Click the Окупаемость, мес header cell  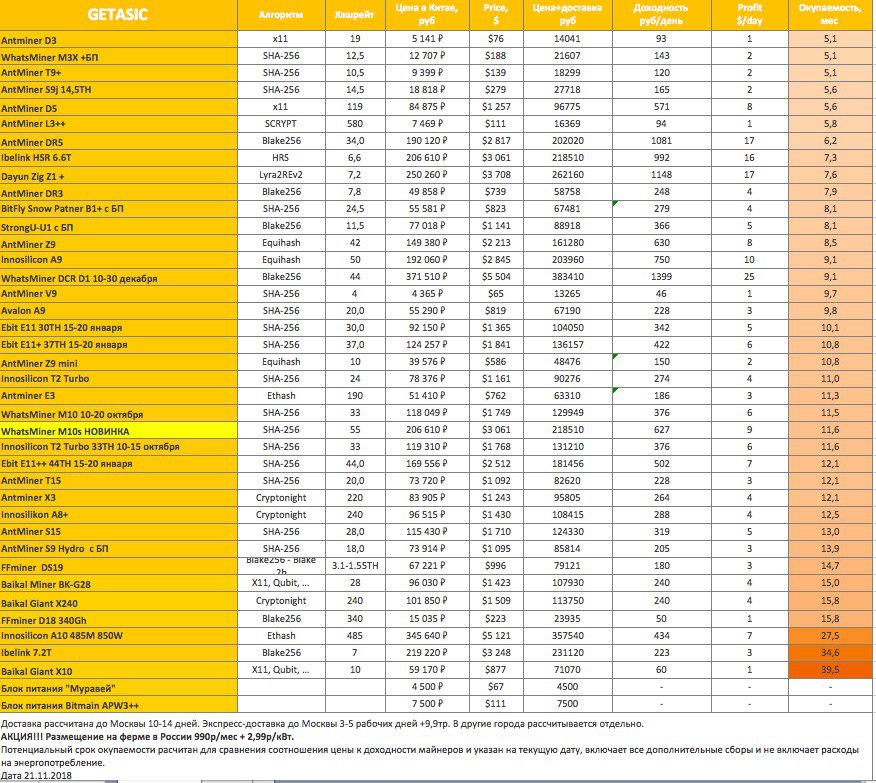830,15
